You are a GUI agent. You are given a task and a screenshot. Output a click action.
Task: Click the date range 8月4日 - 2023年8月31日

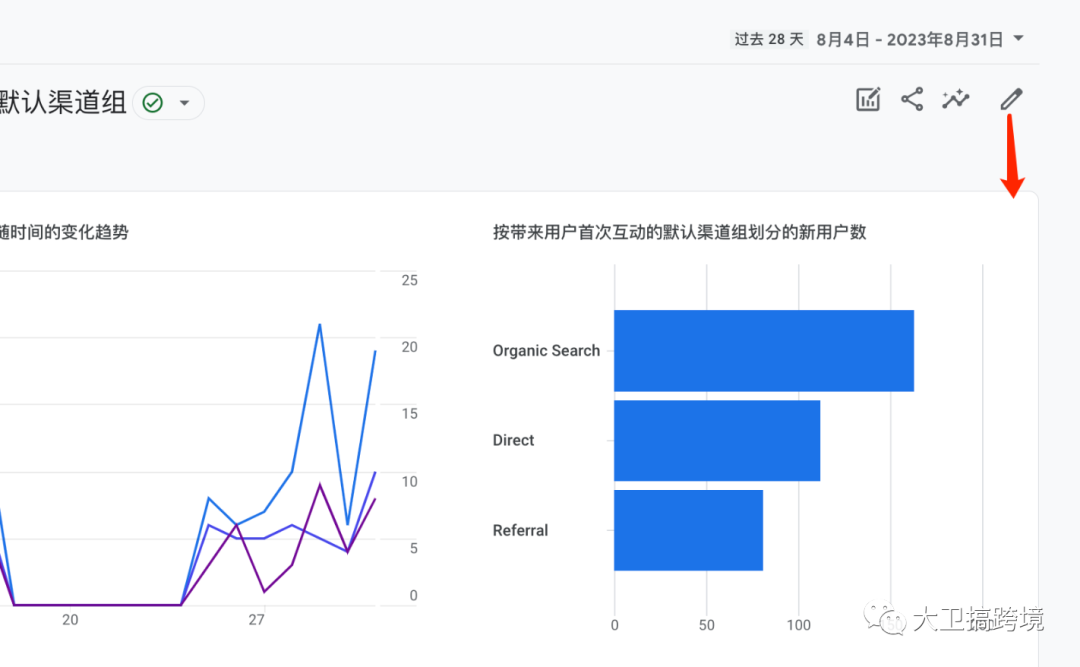pyautogui.click(x=909, y=39)
